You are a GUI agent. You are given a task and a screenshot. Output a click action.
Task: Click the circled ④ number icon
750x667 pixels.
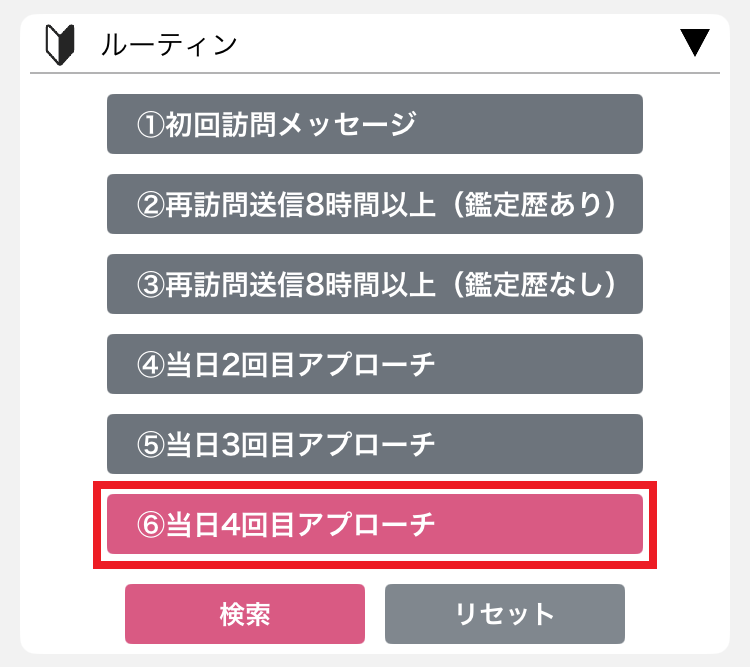151,364
